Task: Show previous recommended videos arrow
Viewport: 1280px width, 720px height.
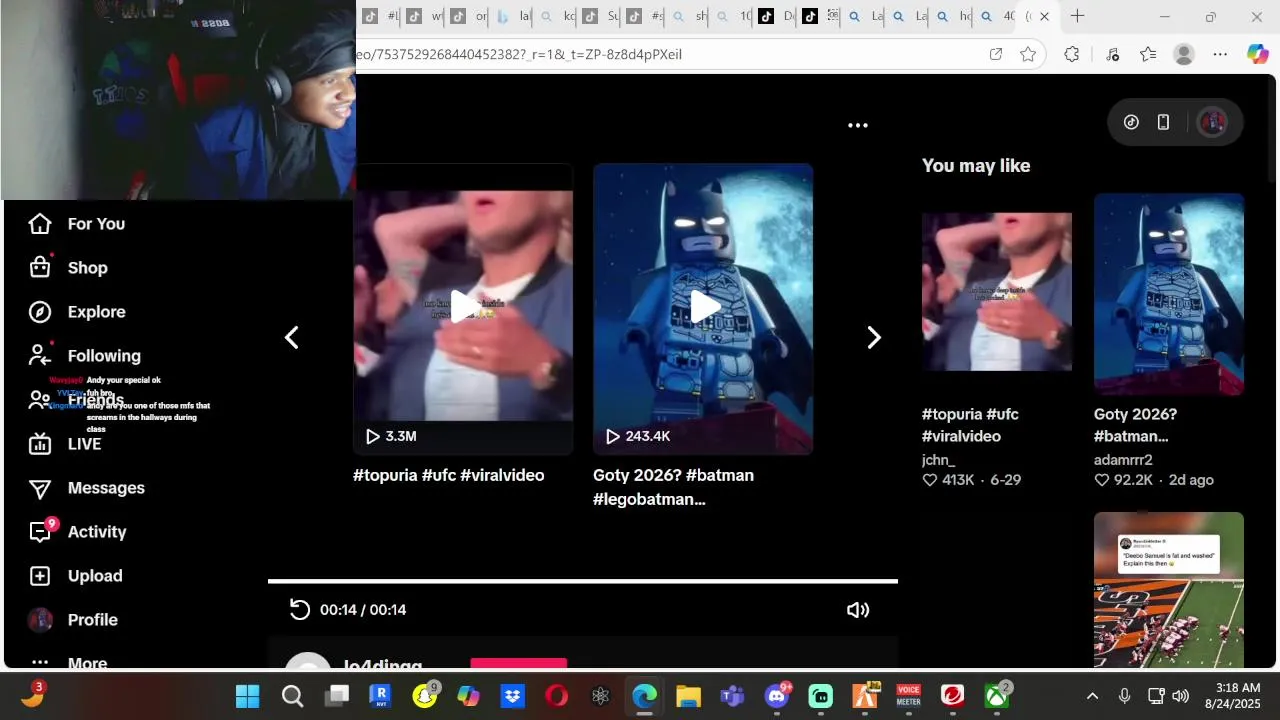Action: [292, 338]
